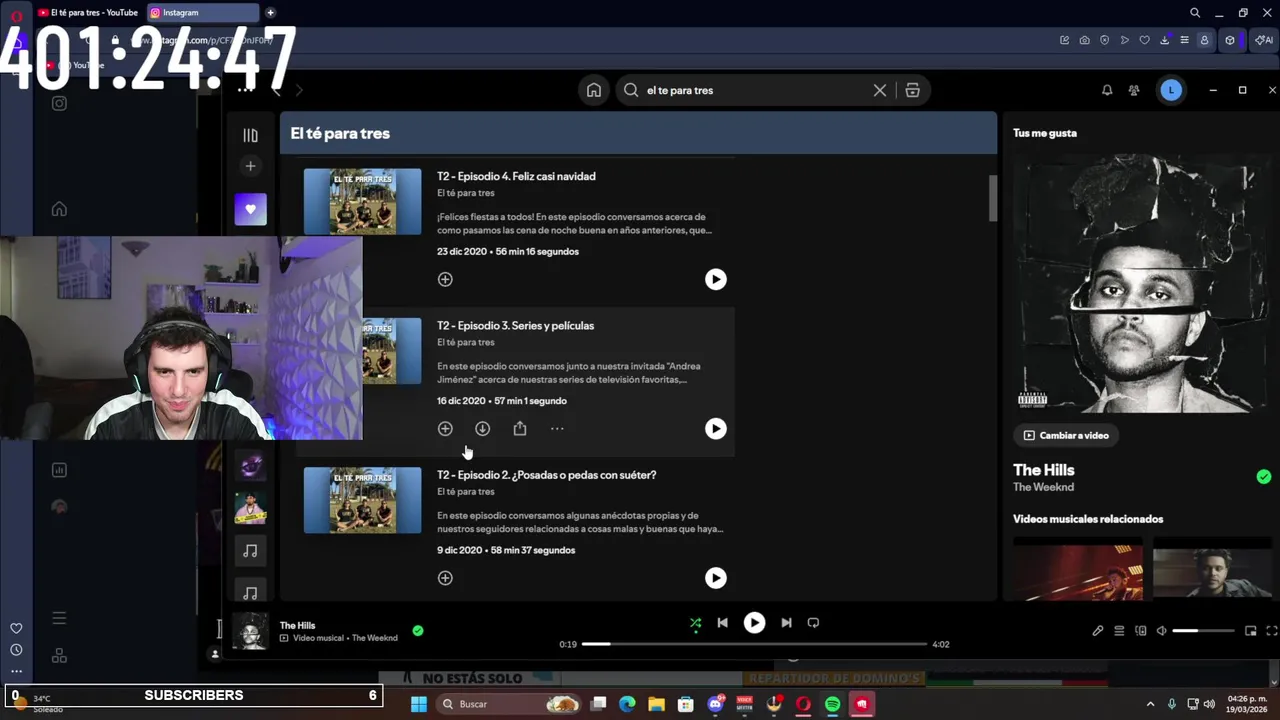1280x720 pixels.
Task: Switch to the Instagram browser tab
Action: pos(203,12)
